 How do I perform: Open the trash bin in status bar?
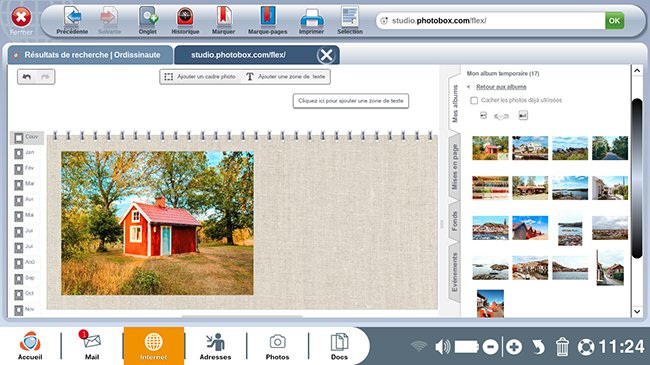pyautogui.click(x=562, y=347)
